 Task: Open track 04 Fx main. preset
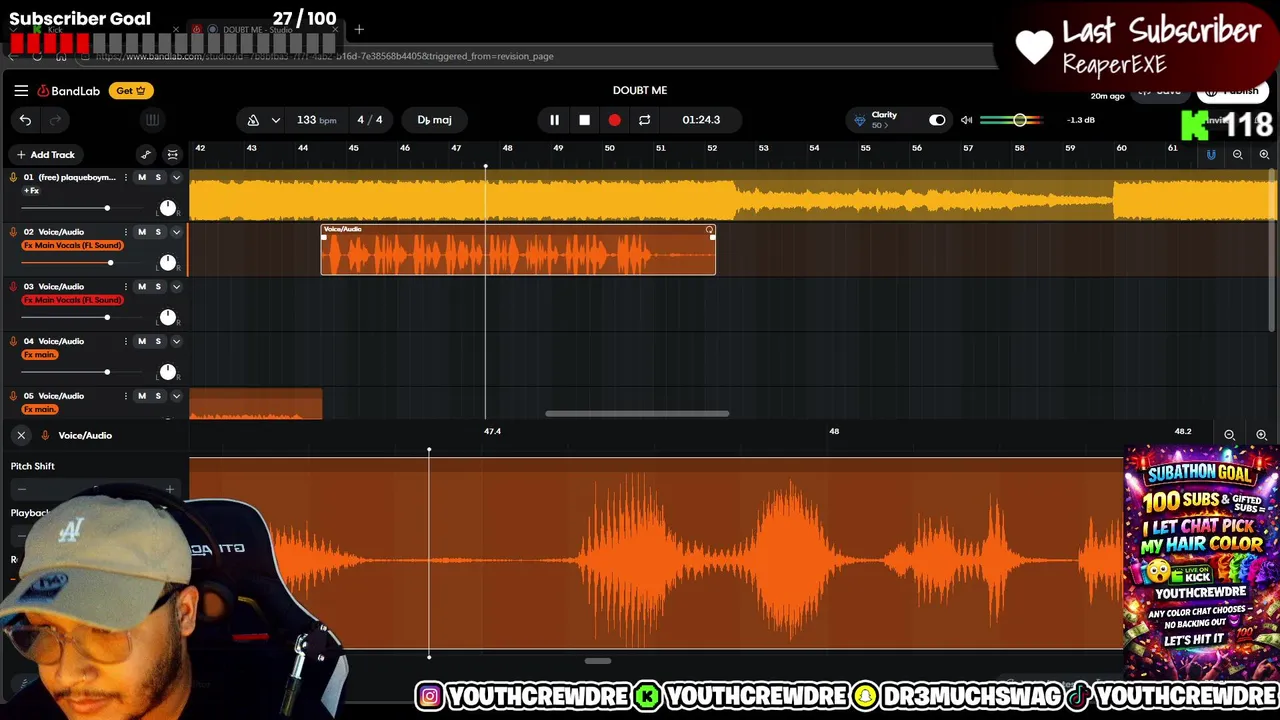coord(40,355)
